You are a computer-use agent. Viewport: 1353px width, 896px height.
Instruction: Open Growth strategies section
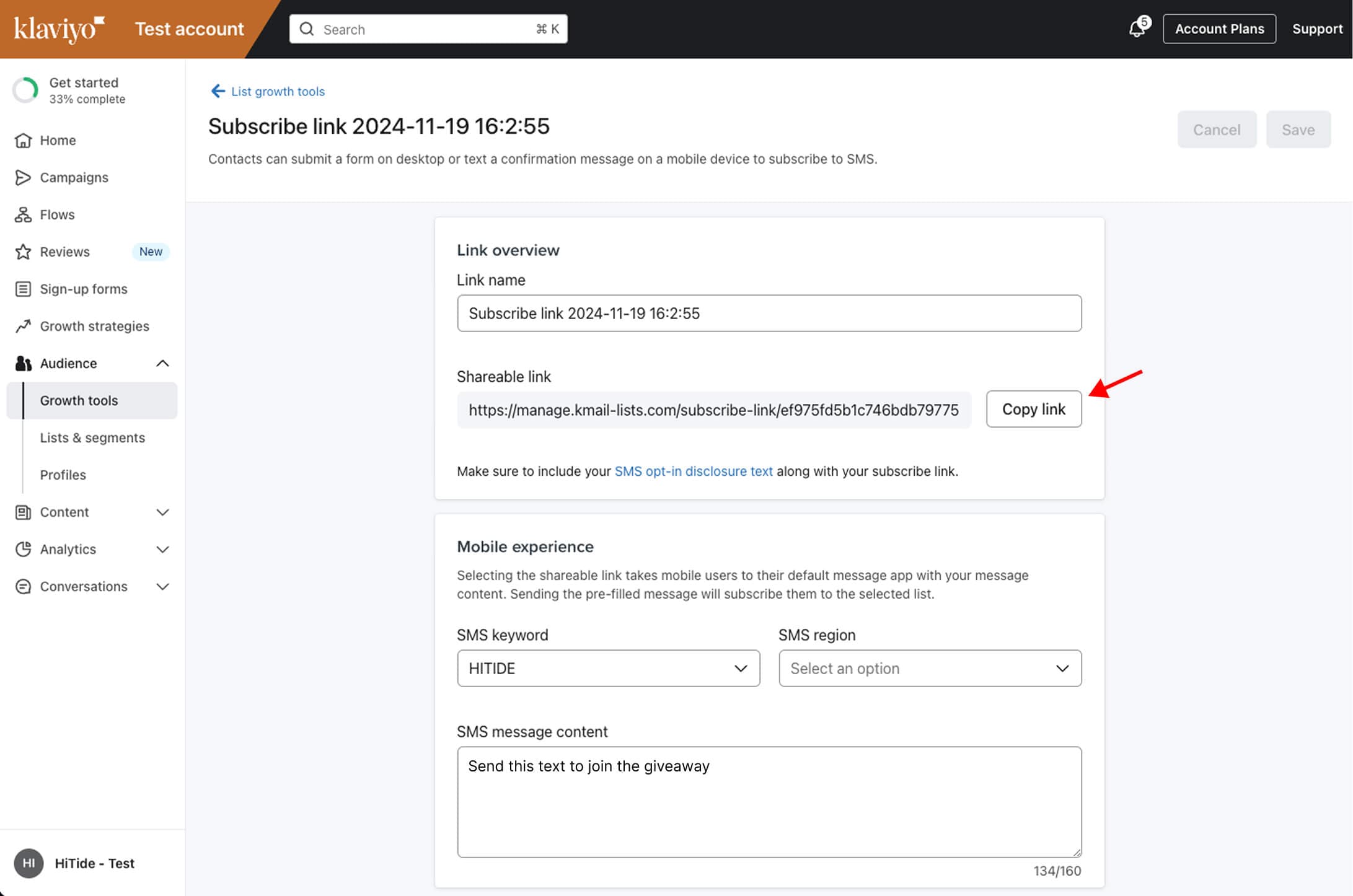pyautogui.click(x=94, y=325)
